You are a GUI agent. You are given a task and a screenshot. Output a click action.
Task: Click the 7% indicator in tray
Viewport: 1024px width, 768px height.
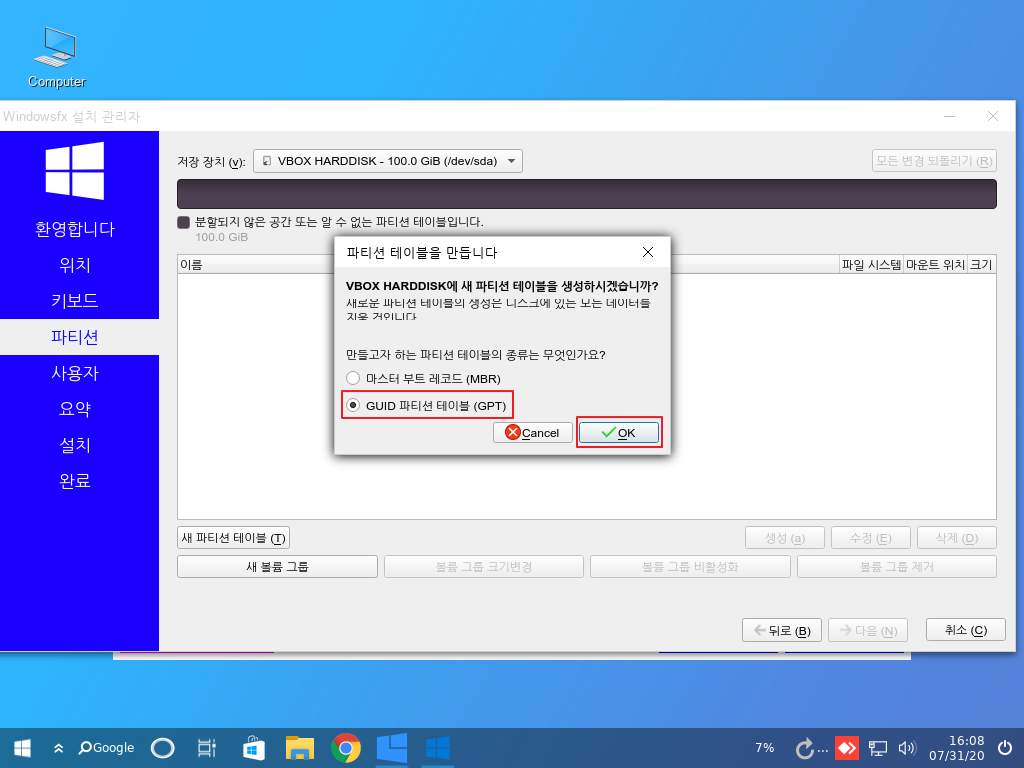click(765, 748)
